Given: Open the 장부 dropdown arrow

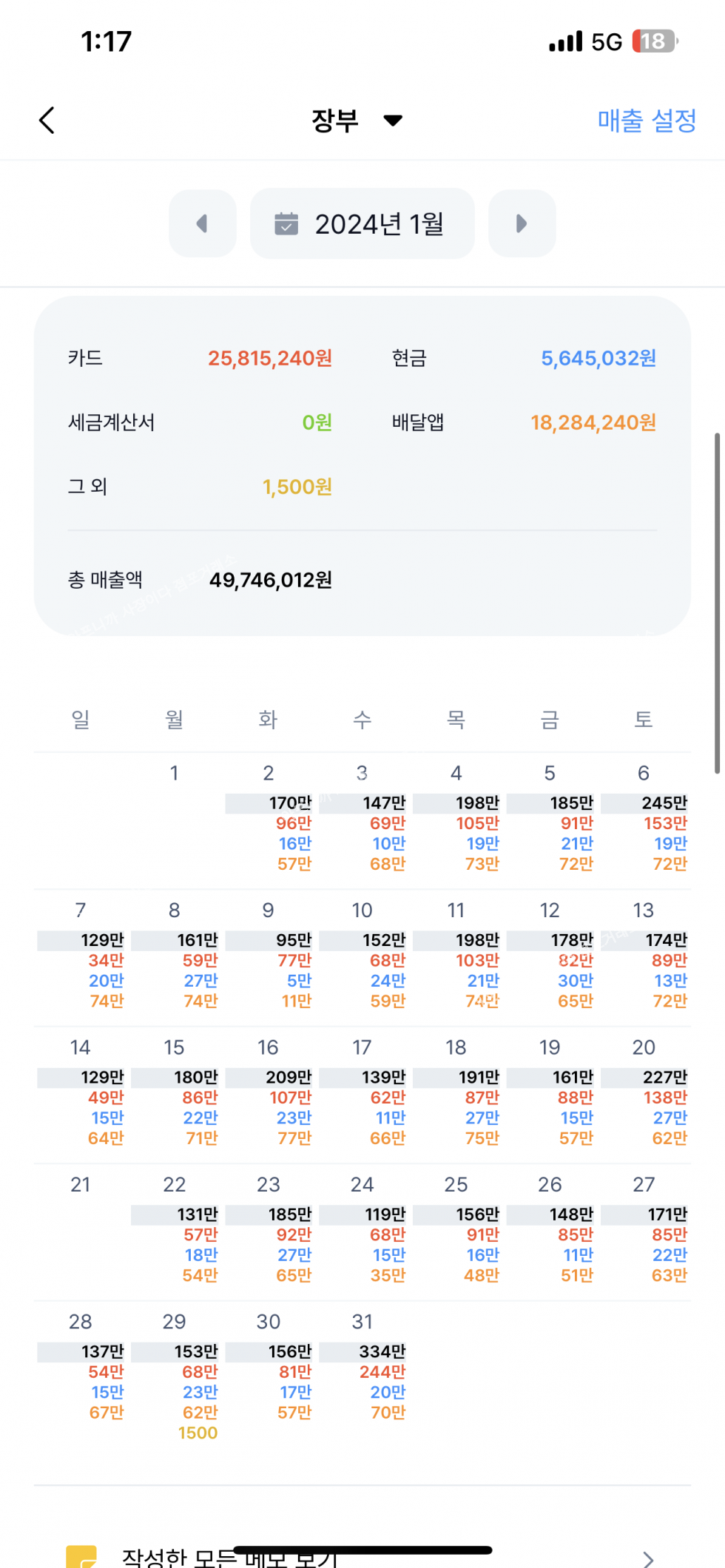Looking at the screenshot, I should click(x=393, y=121).
